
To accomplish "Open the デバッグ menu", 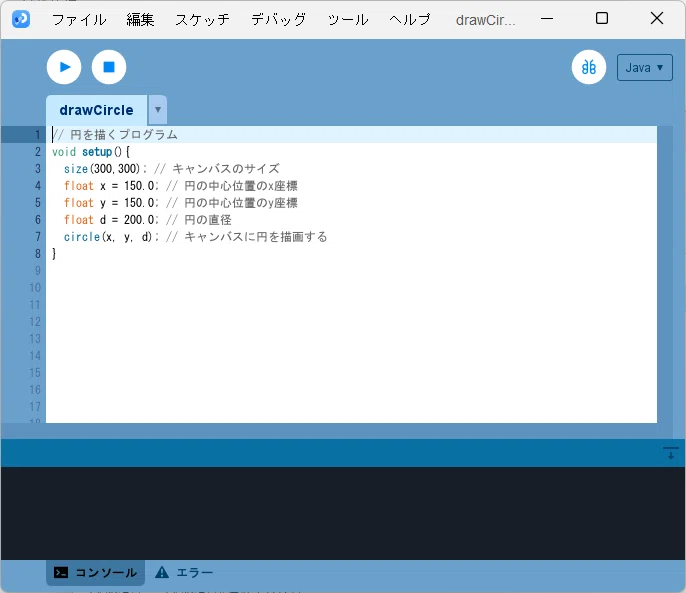I will pyautogui.click(x=279, y=20).
